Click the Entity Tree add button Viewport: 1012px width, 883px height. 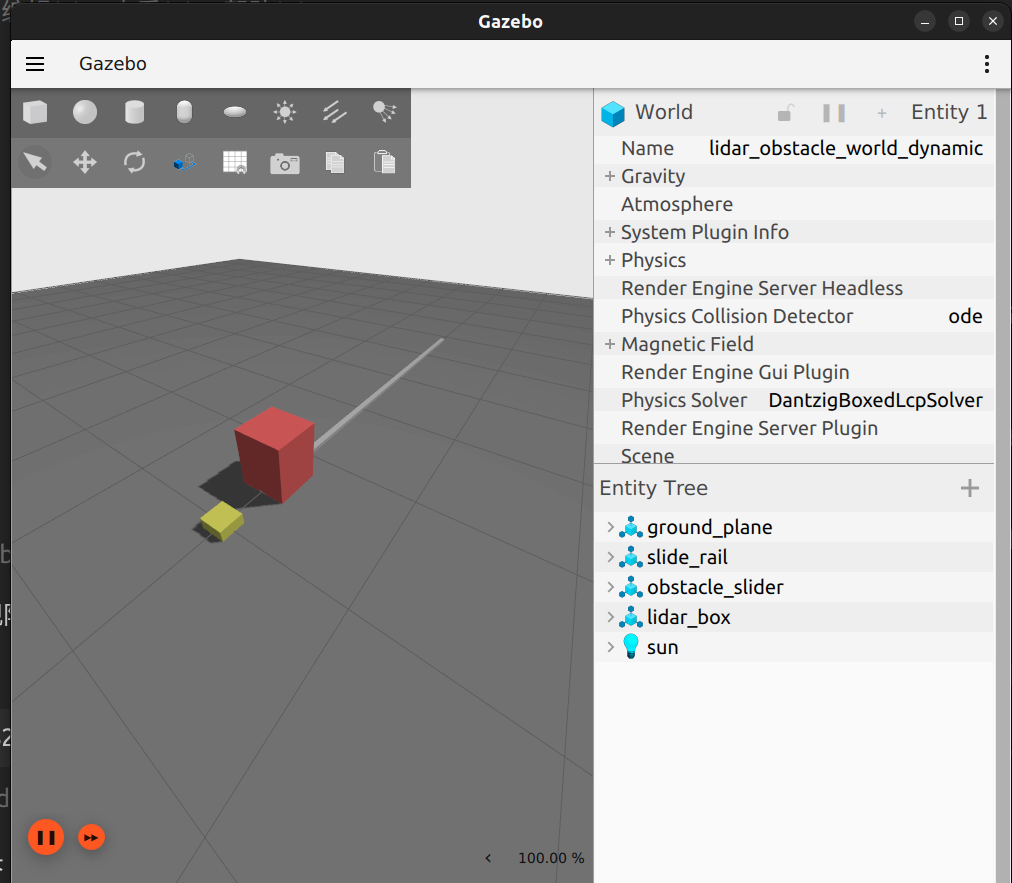[969, 488]
